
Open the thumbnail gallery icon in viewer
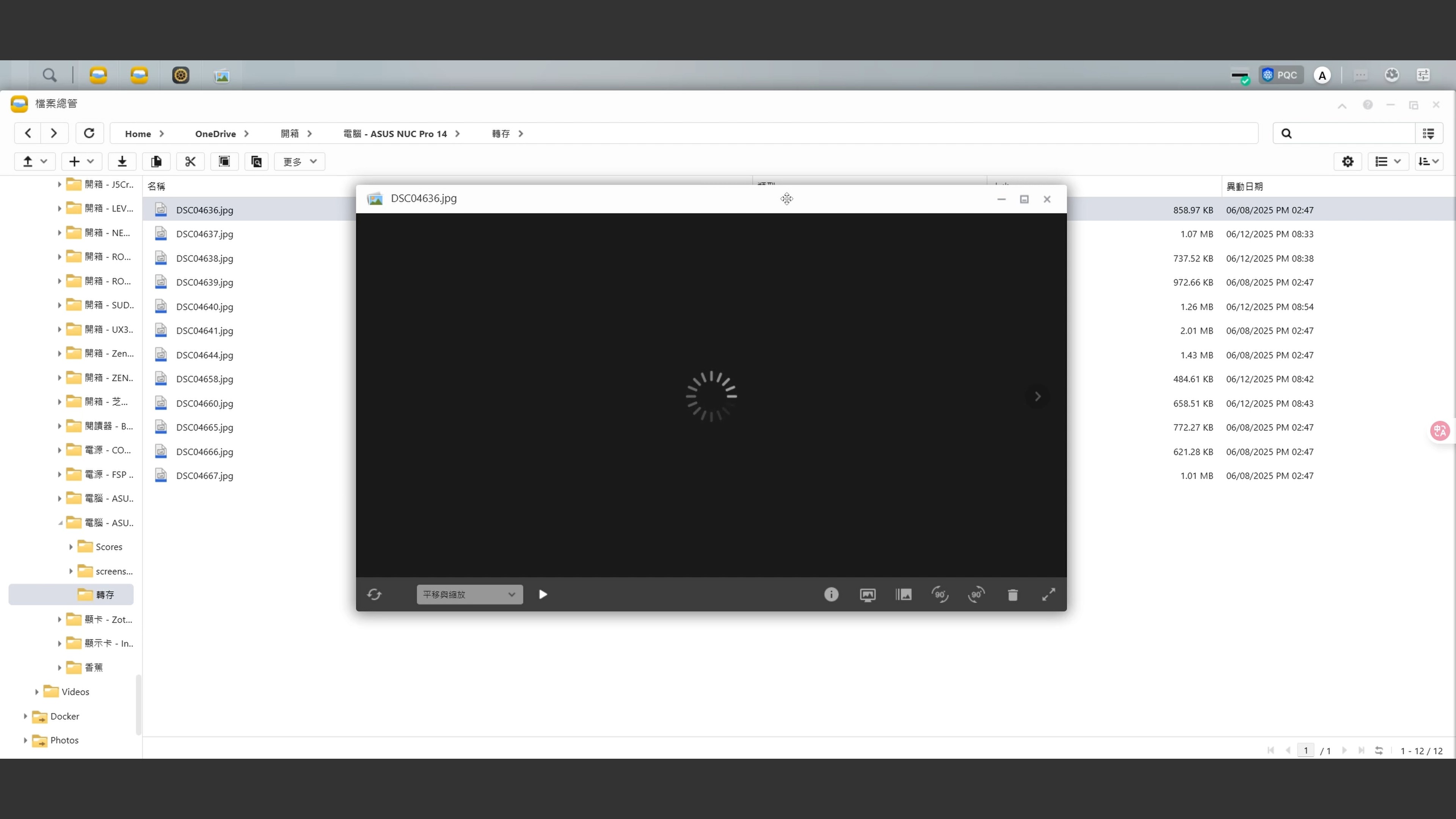tap(903, 595)
